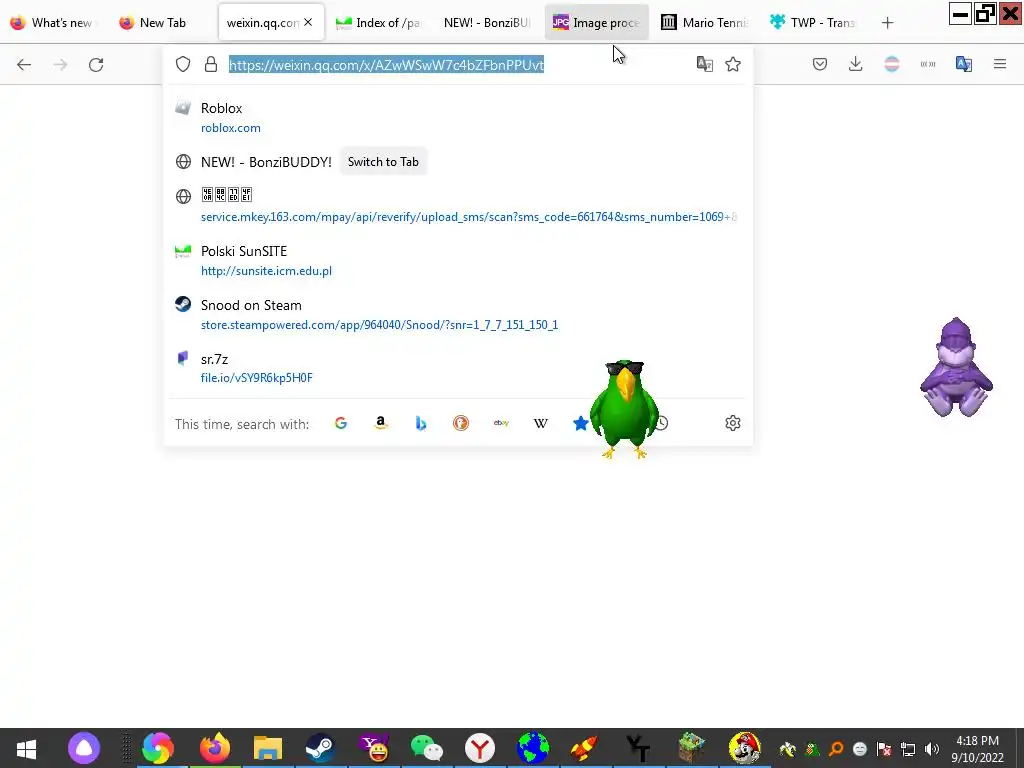This screenshot has height=768, width=1024.
Task: Search this time with Bing
Action: (x=421, y=423)
